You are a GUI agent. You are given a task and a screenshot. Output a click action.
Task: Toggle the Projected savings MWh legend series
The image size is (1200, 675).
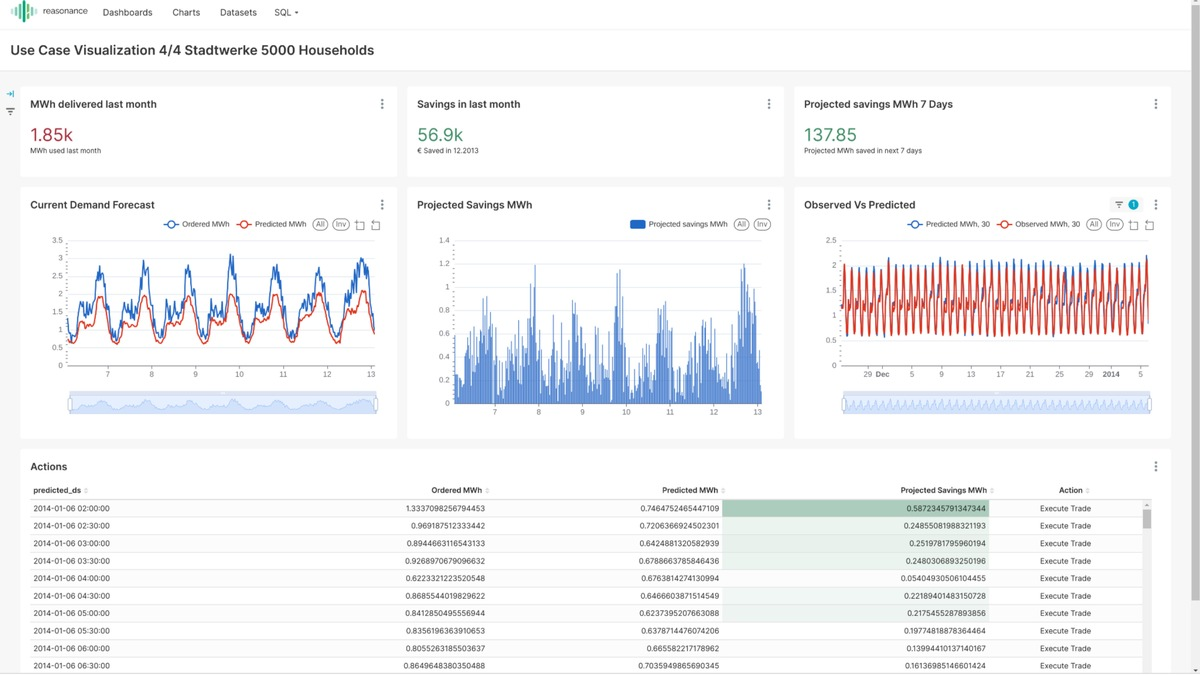(679, 225)
